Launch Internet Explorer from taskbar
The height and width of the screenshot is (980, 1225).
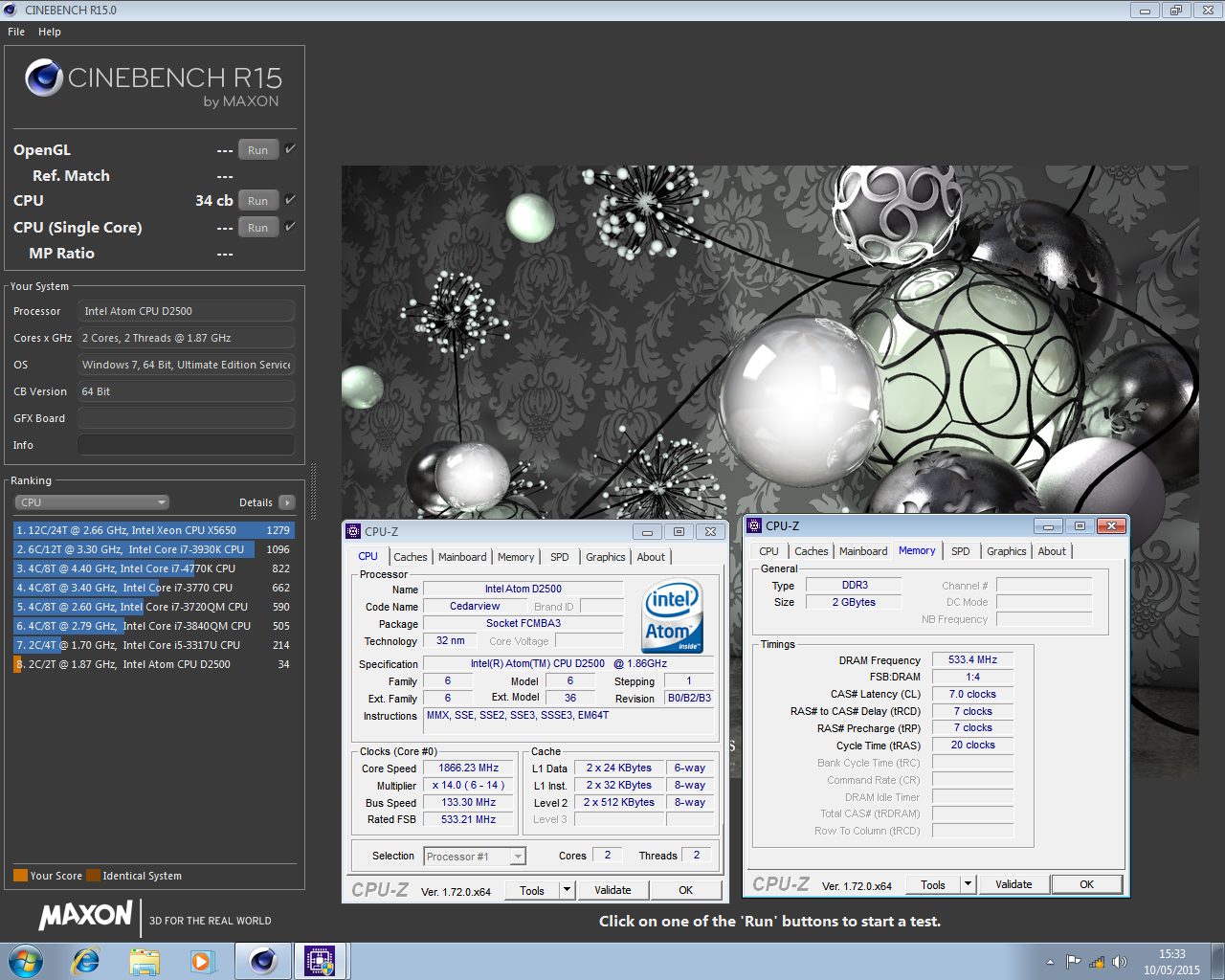(86, 961)
